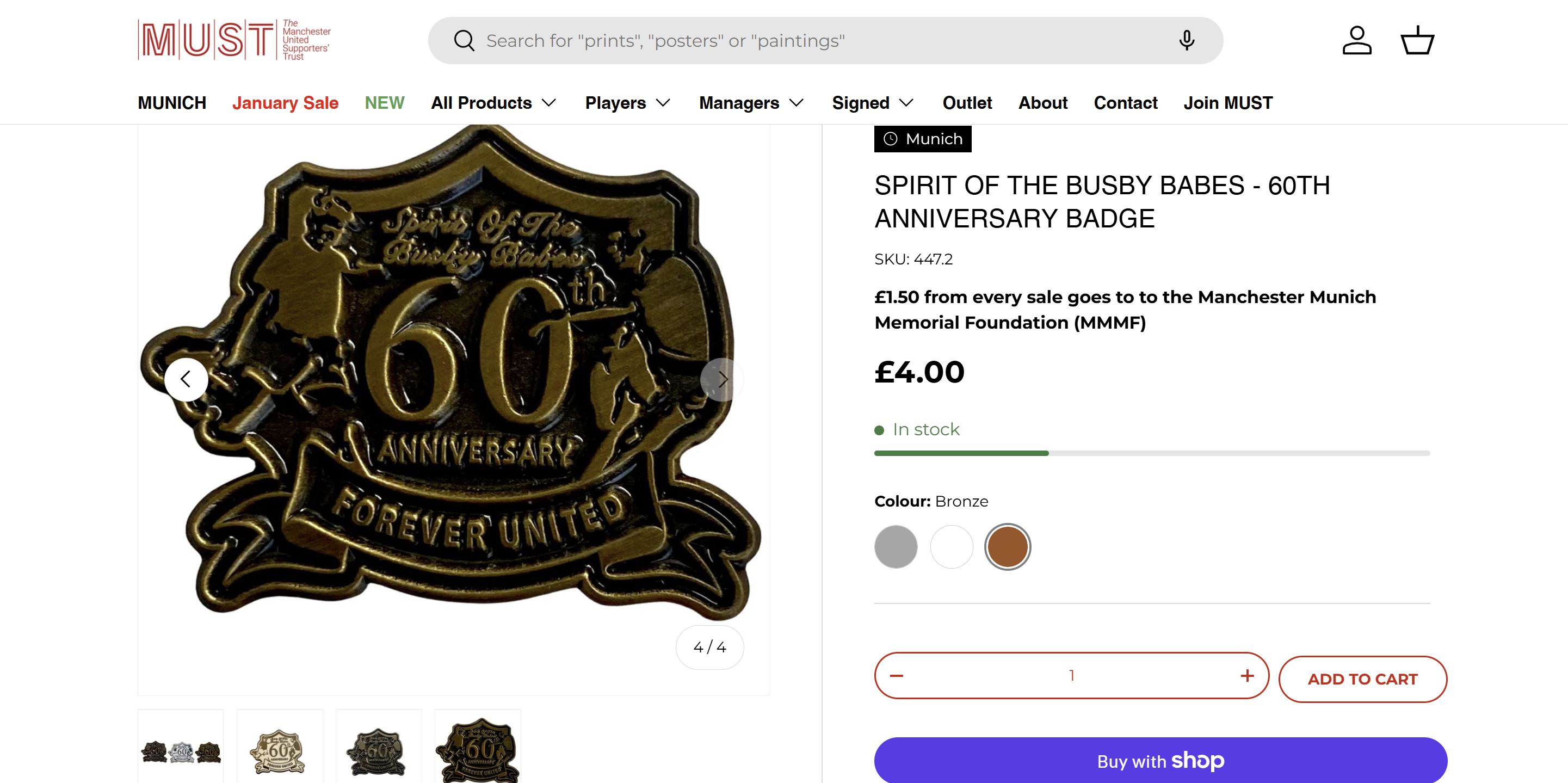Click the MUST logo to go home

click(234, 40)
